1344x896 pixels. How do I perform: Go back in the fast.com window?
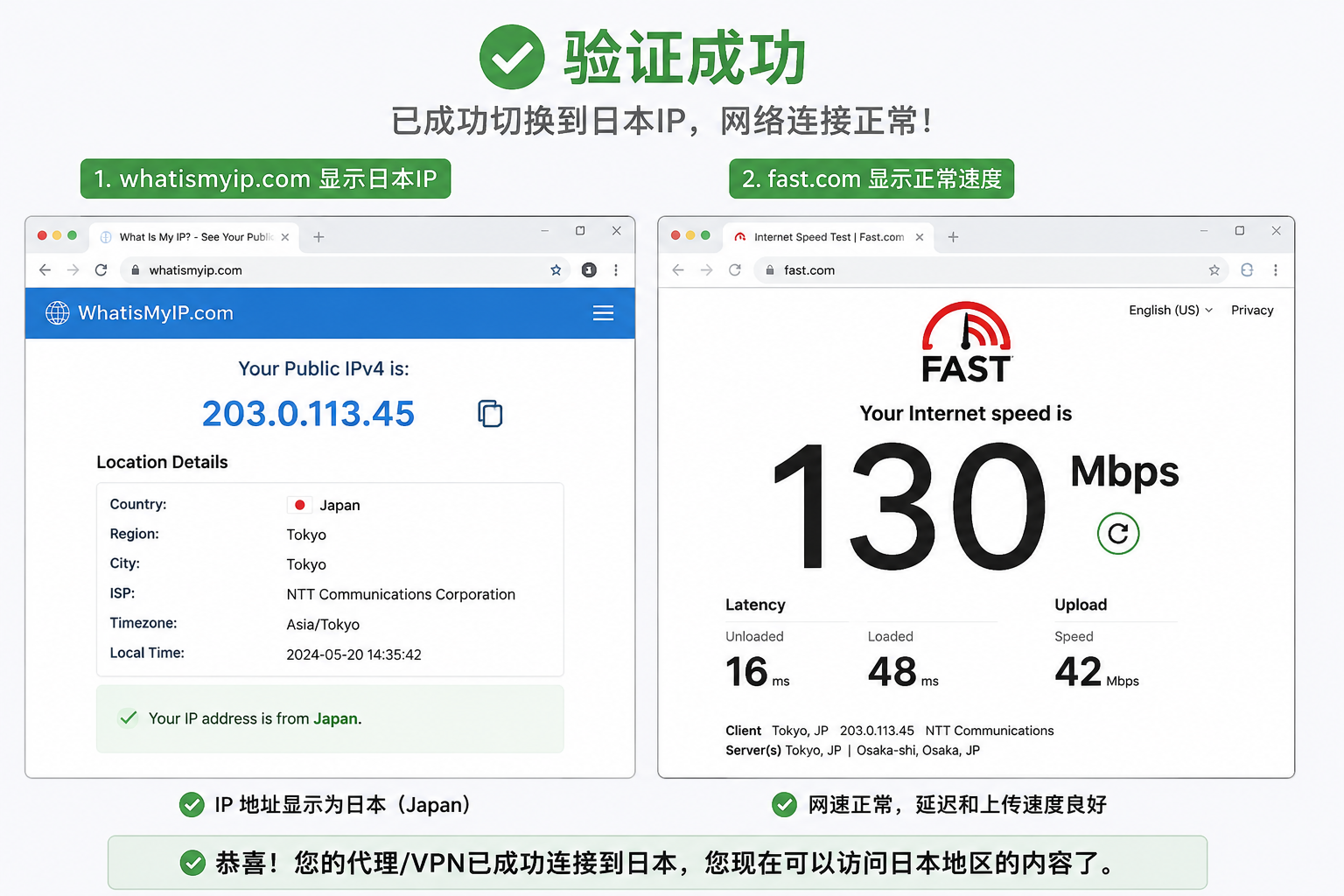(x=678, y=270)
